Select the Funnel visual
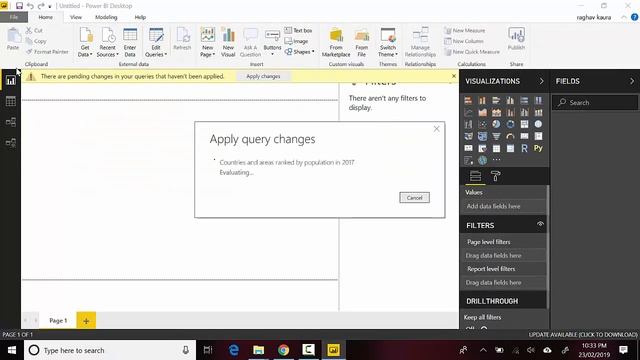This screenshot has height=360, width=640. [496, 136]
